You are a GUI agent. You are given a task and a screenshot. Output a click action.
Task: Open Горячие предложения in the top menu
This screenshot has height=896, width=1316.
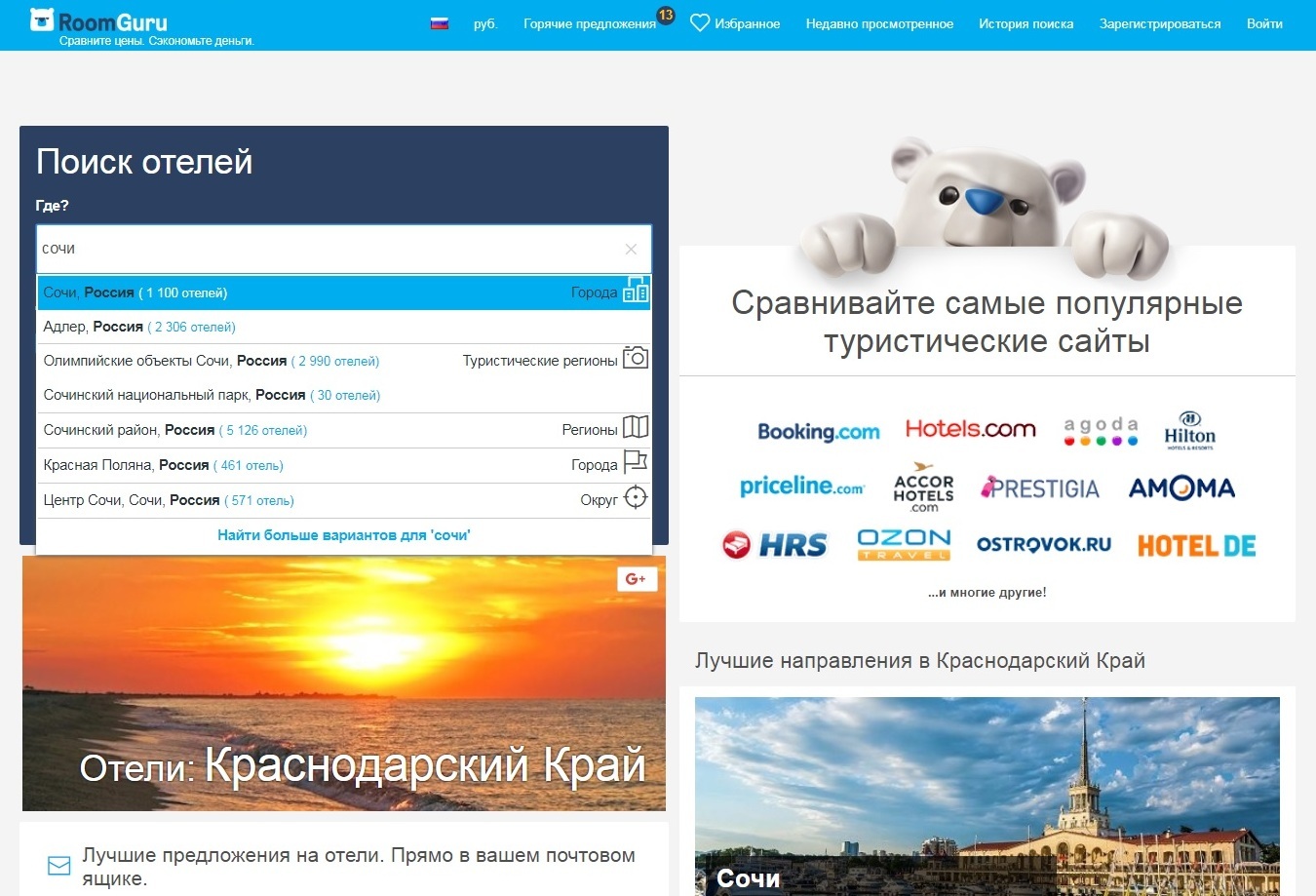pyautogui.click(x=590, y=23)
